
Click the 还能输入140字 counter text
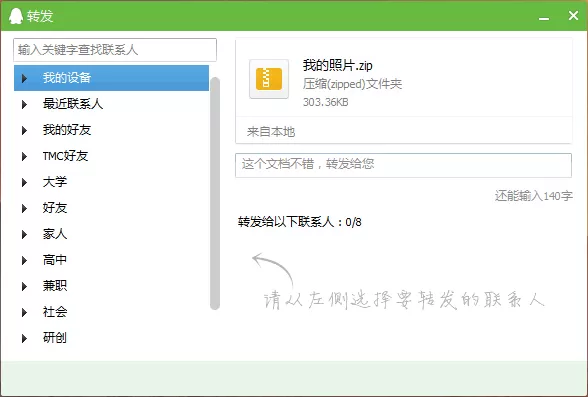point(534,196)
